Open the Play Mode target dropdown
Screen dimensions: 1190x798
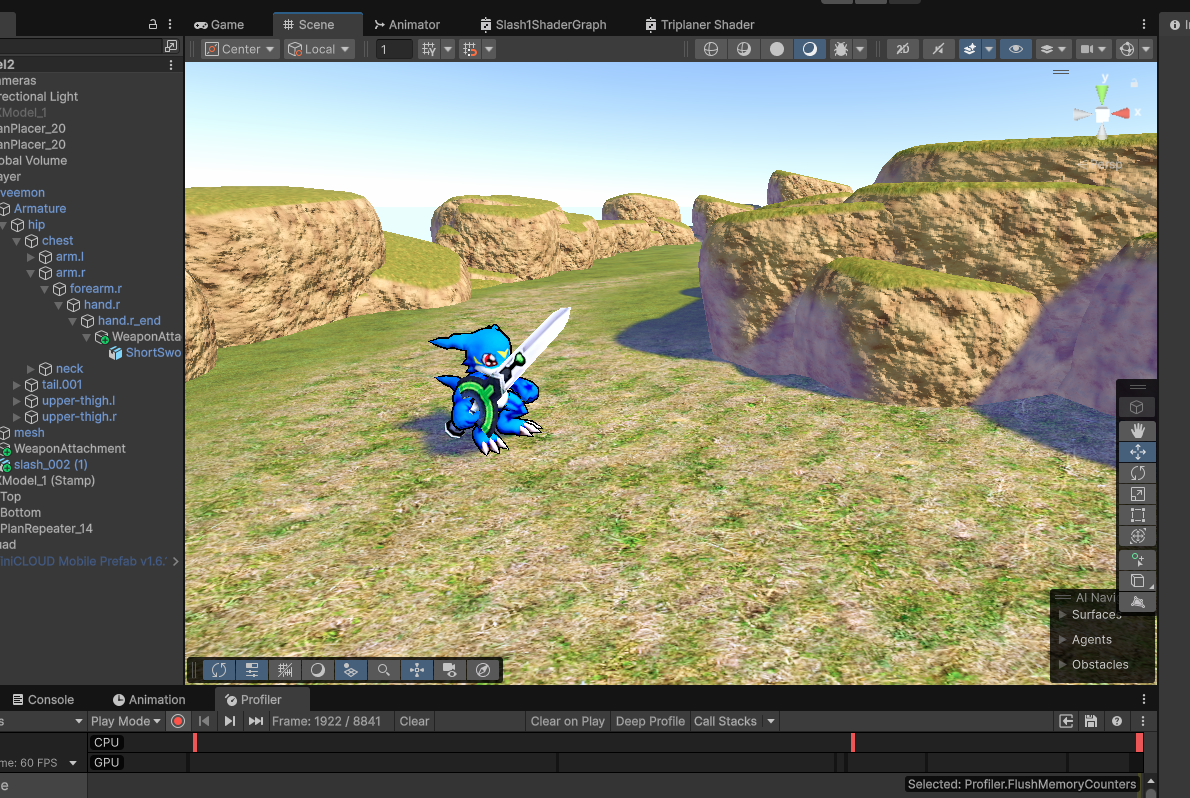[125, 721]
